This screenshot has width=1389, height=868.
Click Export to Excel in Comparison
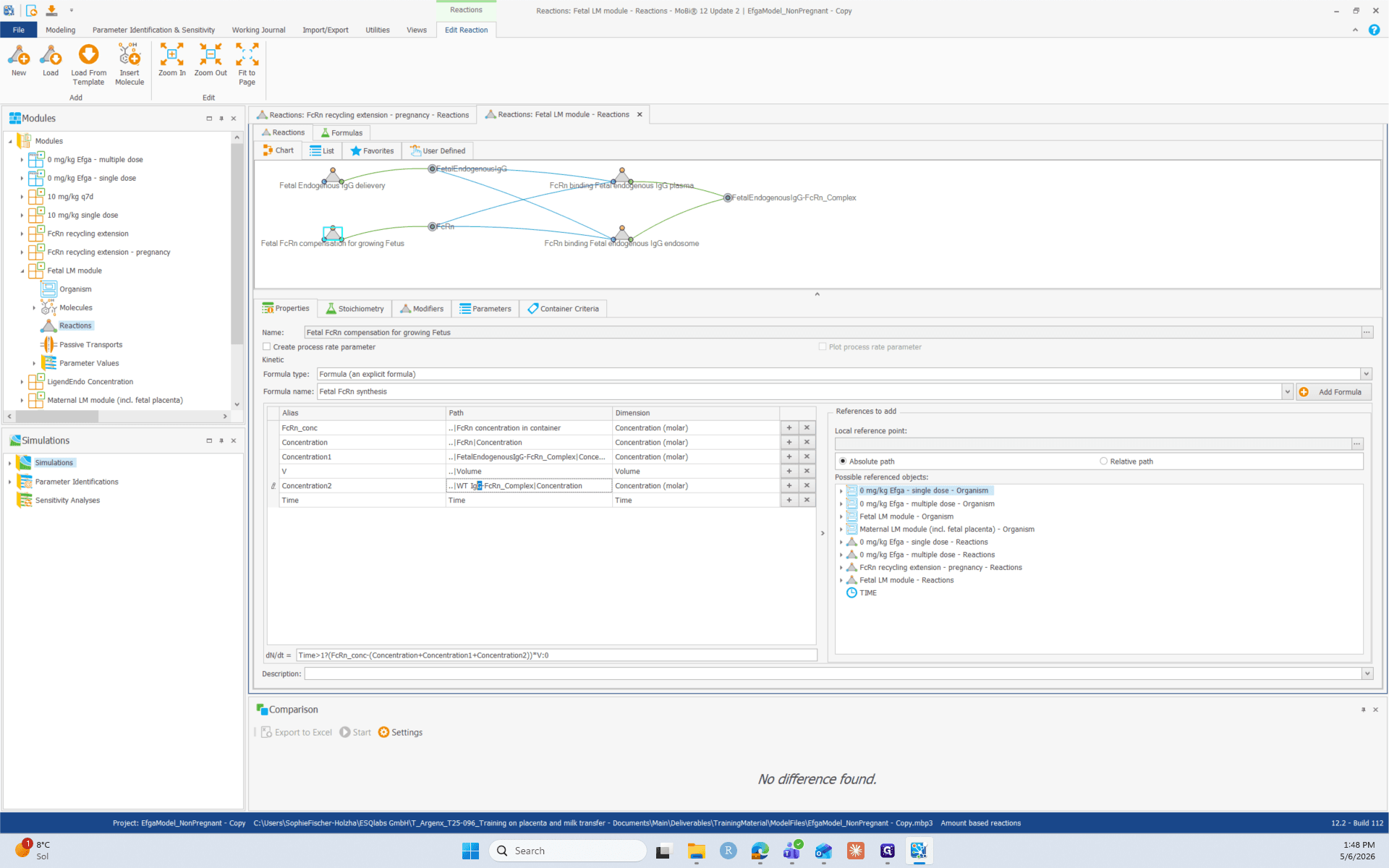pos(297,732)
